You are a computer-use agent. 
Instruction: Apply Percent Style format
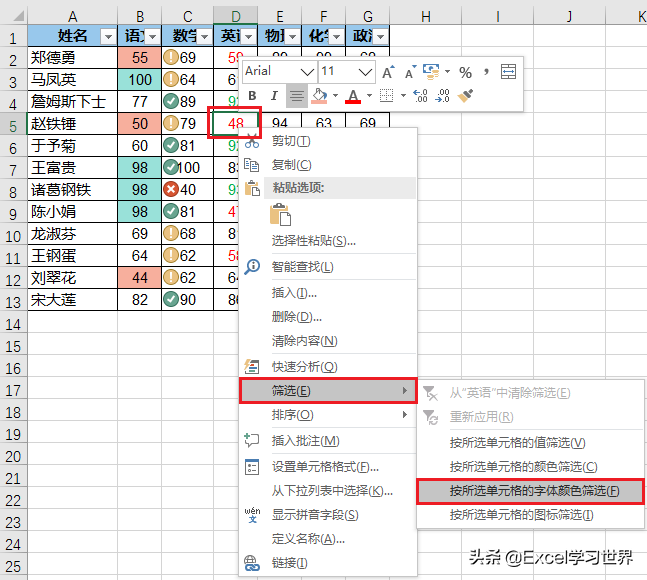(465, 73)
